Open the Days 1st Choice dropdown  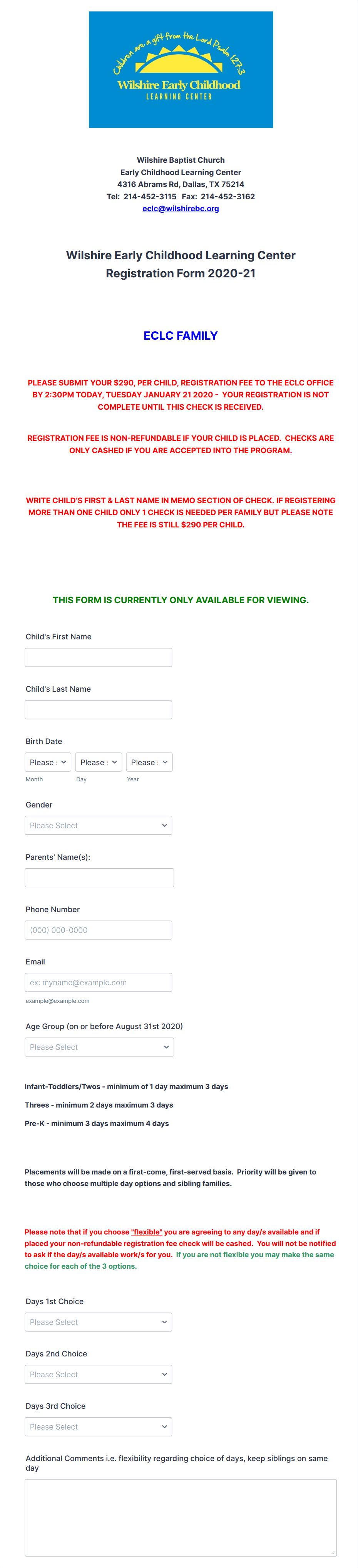99,1322
